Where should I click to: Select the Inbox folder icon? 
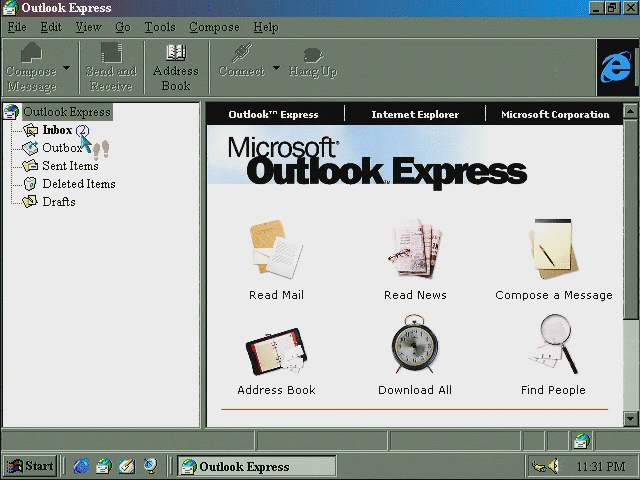point(30,130)
